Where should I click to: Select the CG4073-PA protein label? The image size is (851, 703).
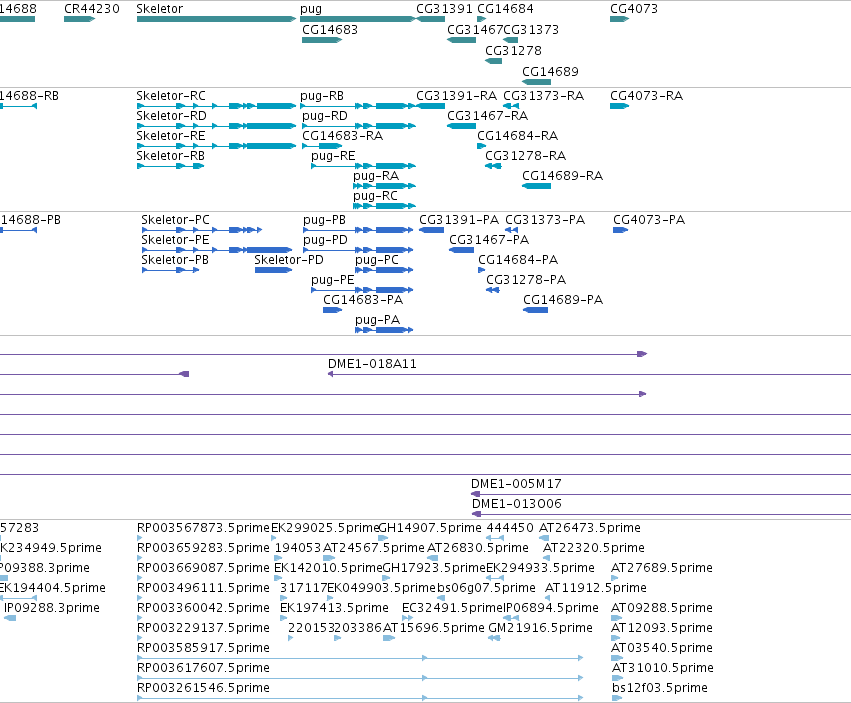(649, 220)
